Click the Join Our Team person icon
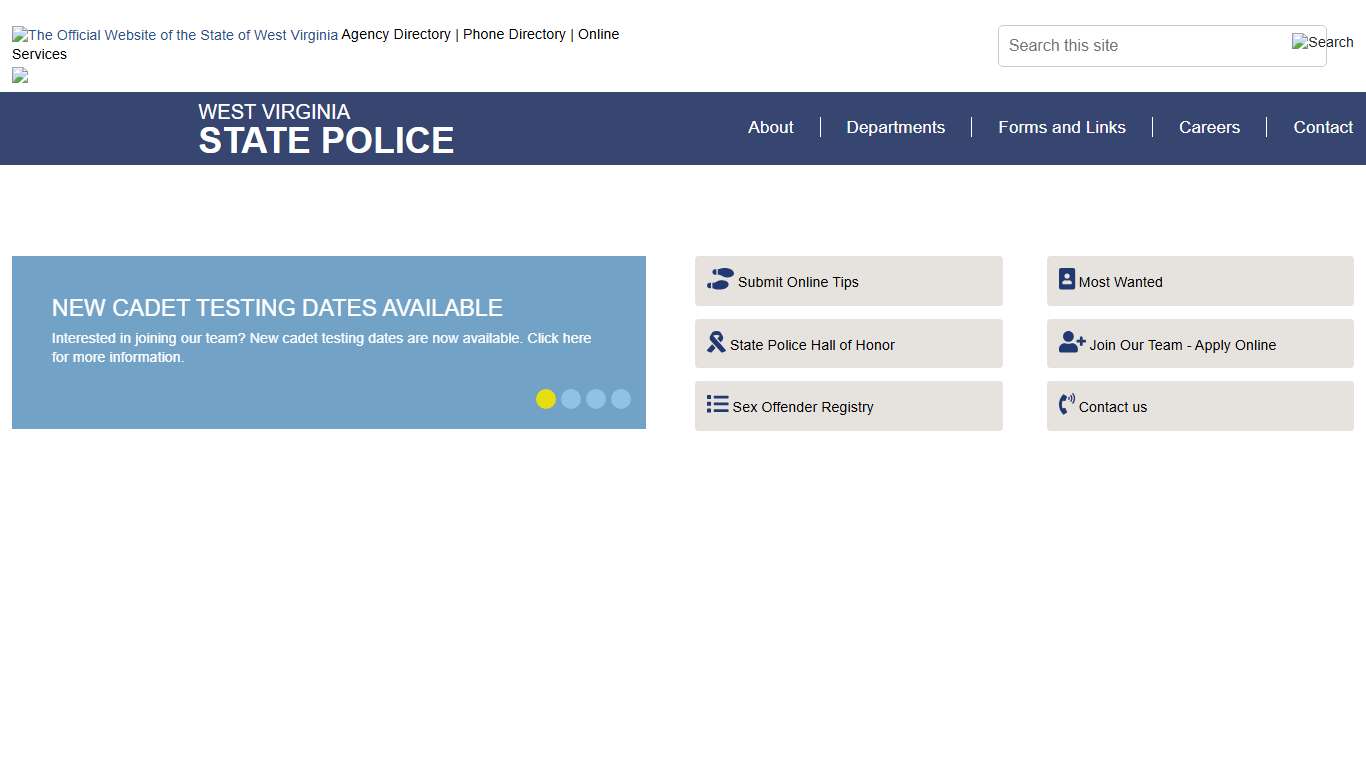Screen dimensions: 1366x768 (x=1071, y=342)
